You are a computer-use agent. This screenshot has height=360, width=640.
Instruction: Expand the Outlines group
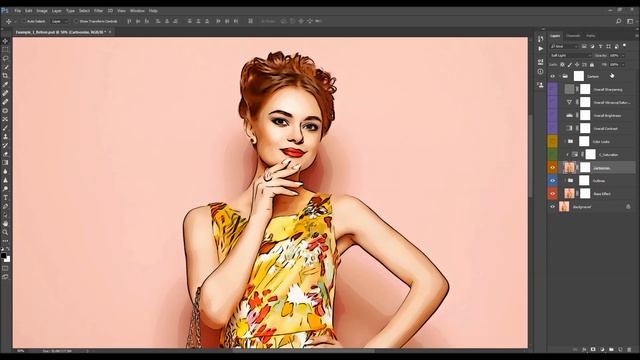pyautogui.click(x=565, y=180)
